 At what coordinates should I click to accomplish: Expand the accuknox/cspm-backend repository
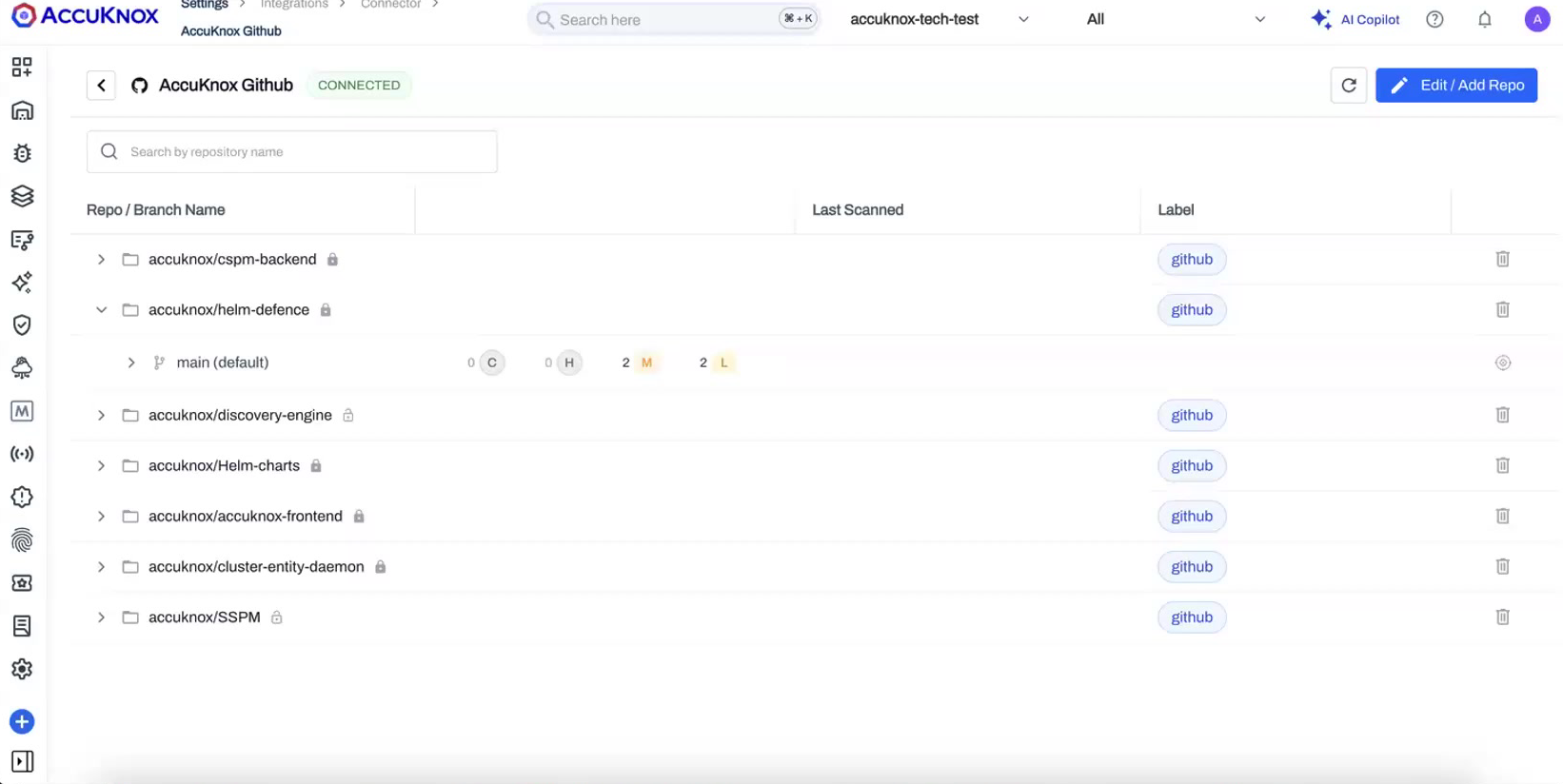click(x=101, y=260)
